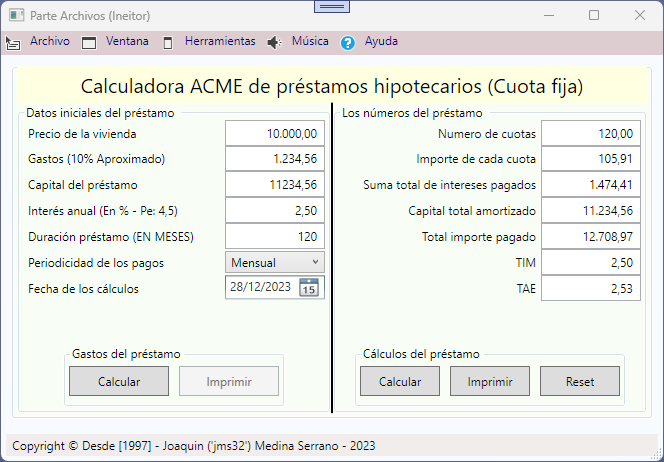Screen dimensions: 664x462
Task: Click the Ayuda question mark icon
Action: pos(348,43)
